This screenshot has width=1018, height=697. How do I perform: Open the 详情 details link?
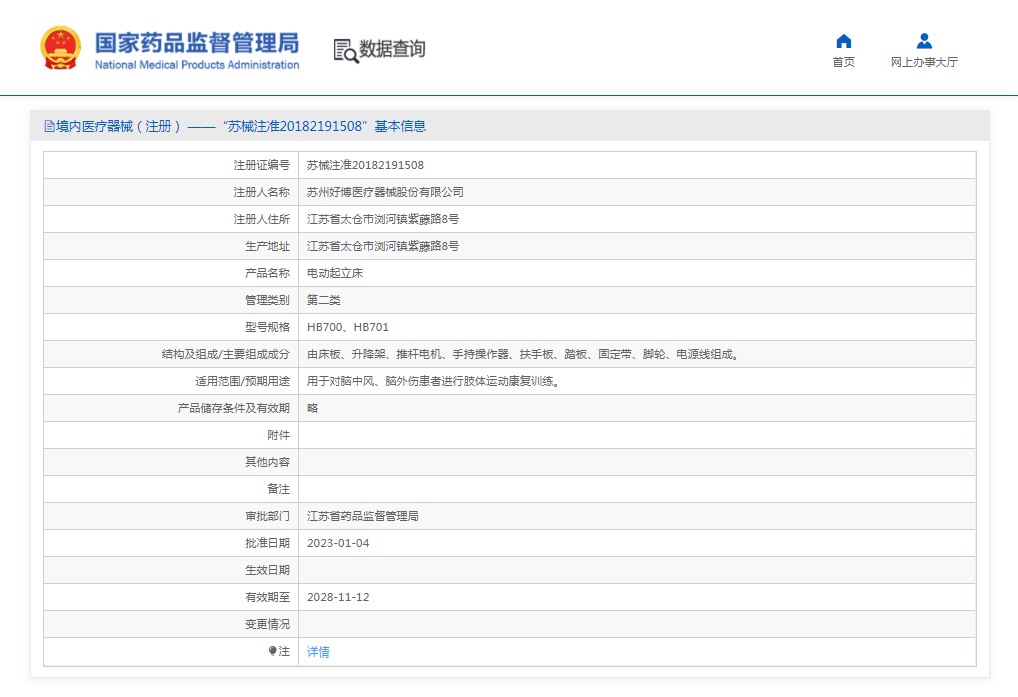point(318,651)
